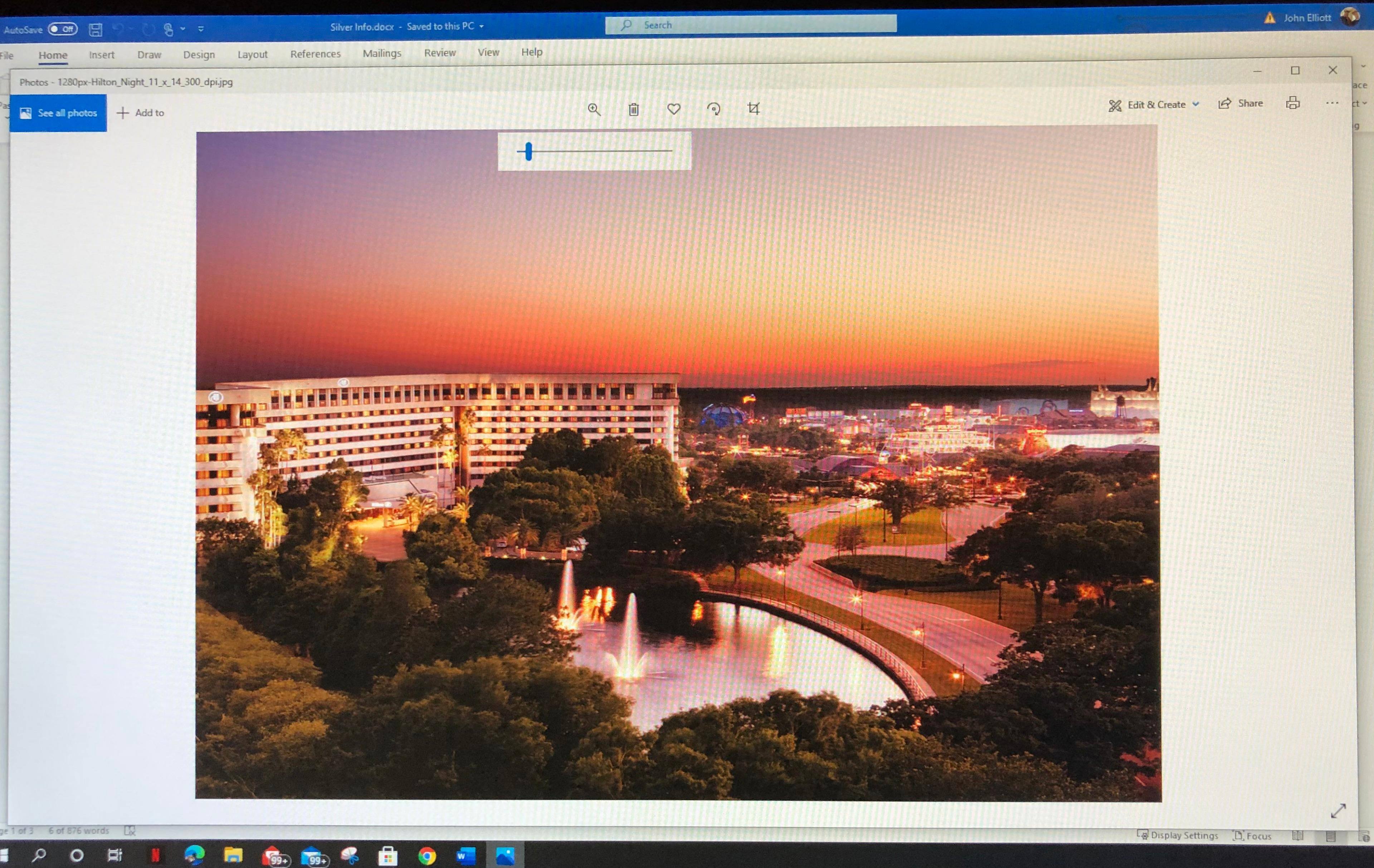The height and width of the screenshot is (868, 1374).
Task: Click the print icon in Photos
Action: [1293, 103]
